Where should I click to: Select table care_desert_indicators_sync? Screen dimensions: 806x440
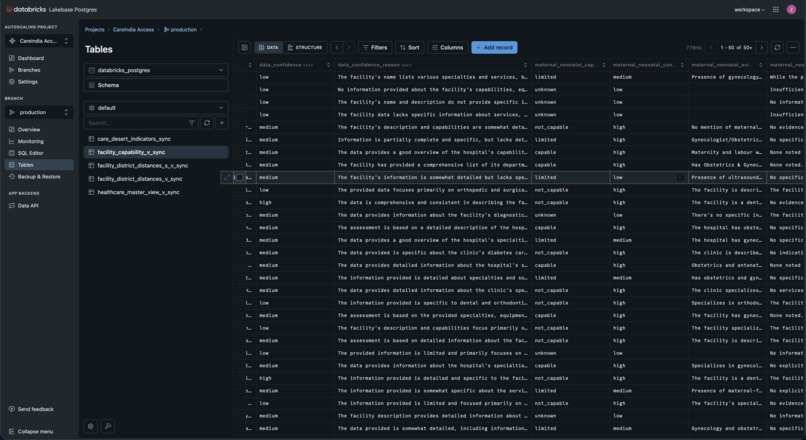click(156, 139)
